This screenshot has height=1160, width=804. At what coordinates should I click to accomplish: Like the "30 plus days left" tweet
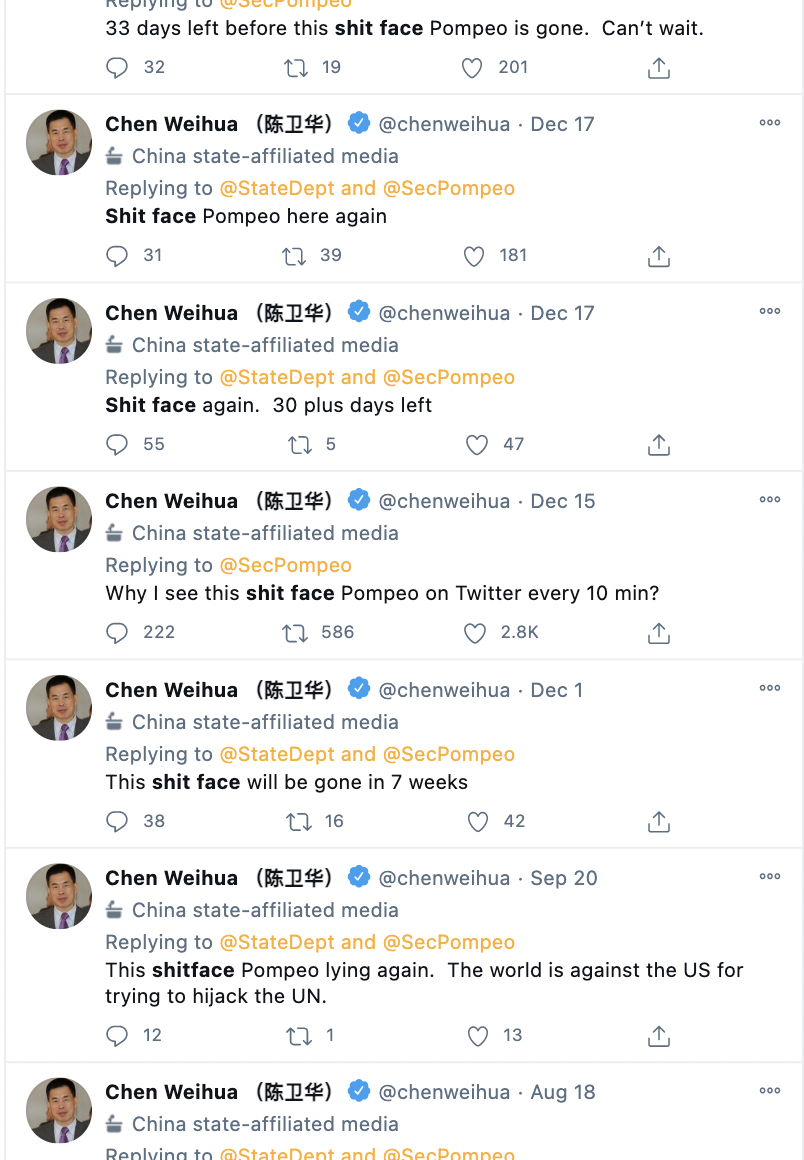(478, 445)
